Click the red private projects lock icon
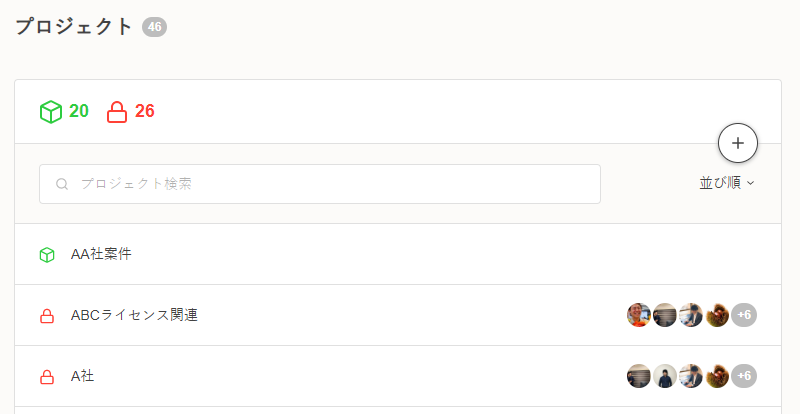800x414 pixels. click(117, 111)
